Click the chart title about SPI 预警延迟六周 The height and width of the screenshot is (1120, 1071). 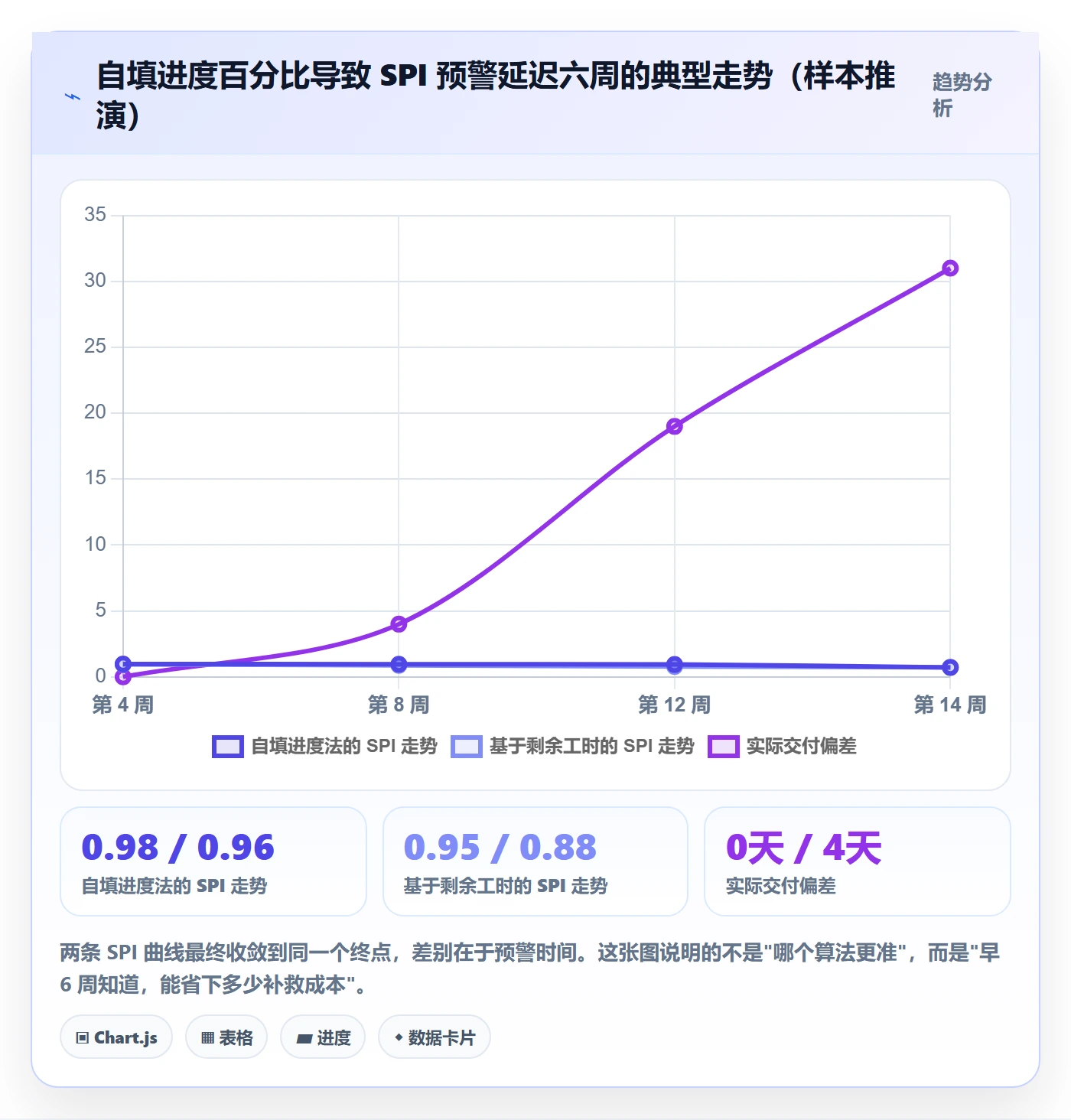496,96
